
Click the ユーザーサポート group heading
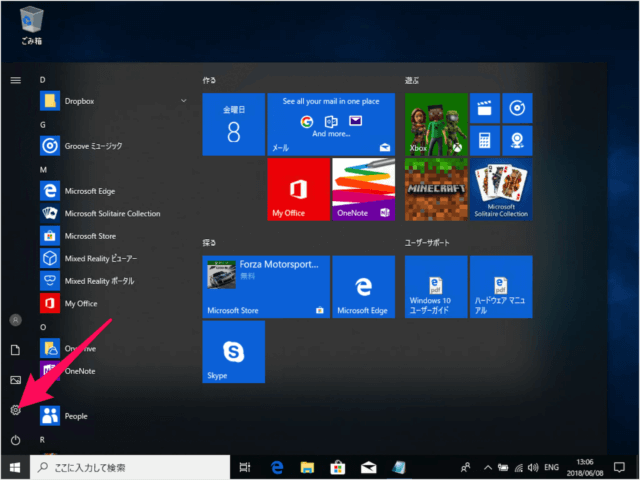click(x=427, y=243)
